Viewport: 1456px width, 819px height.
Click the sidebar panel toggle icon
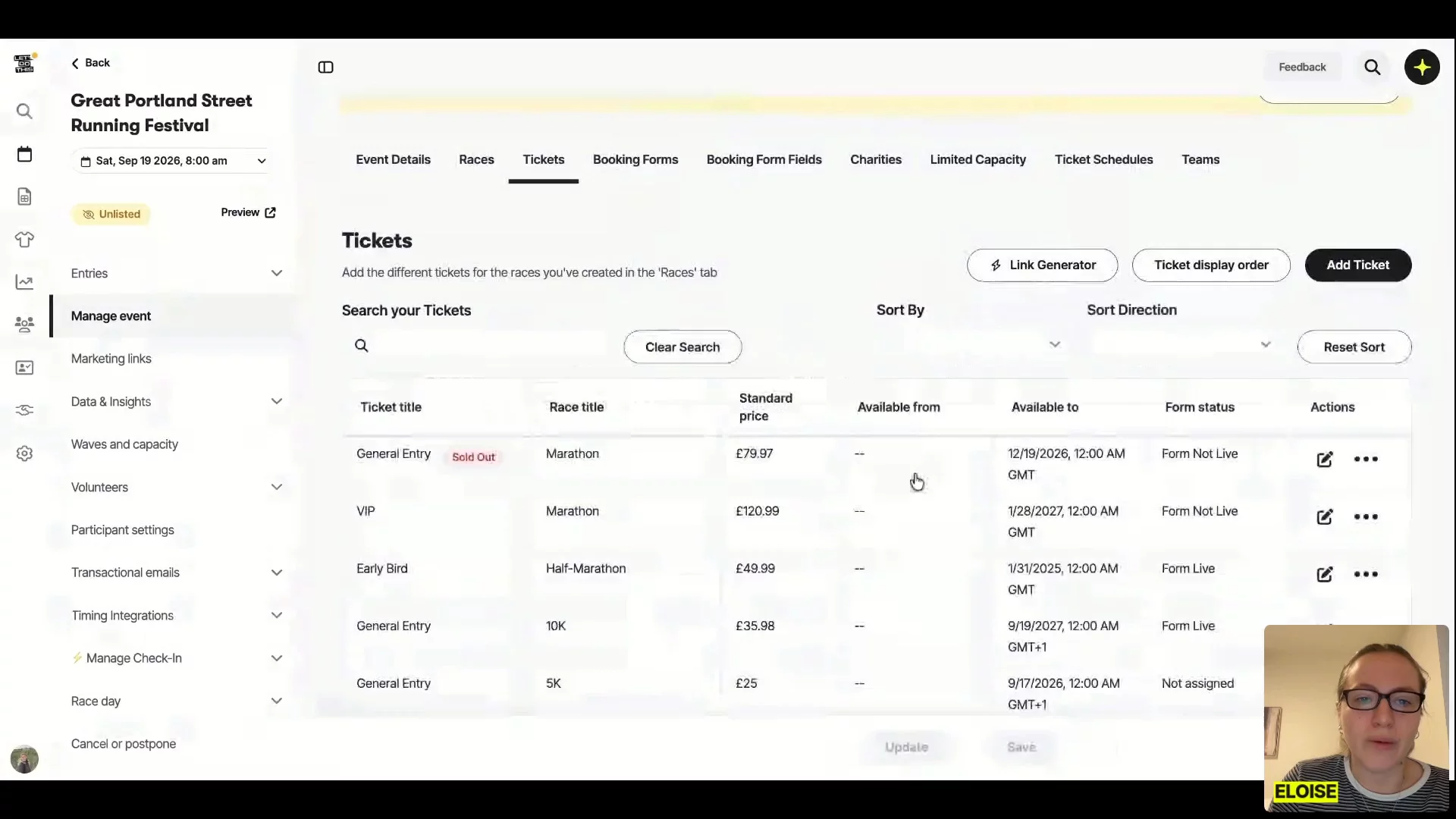(325, 67)
